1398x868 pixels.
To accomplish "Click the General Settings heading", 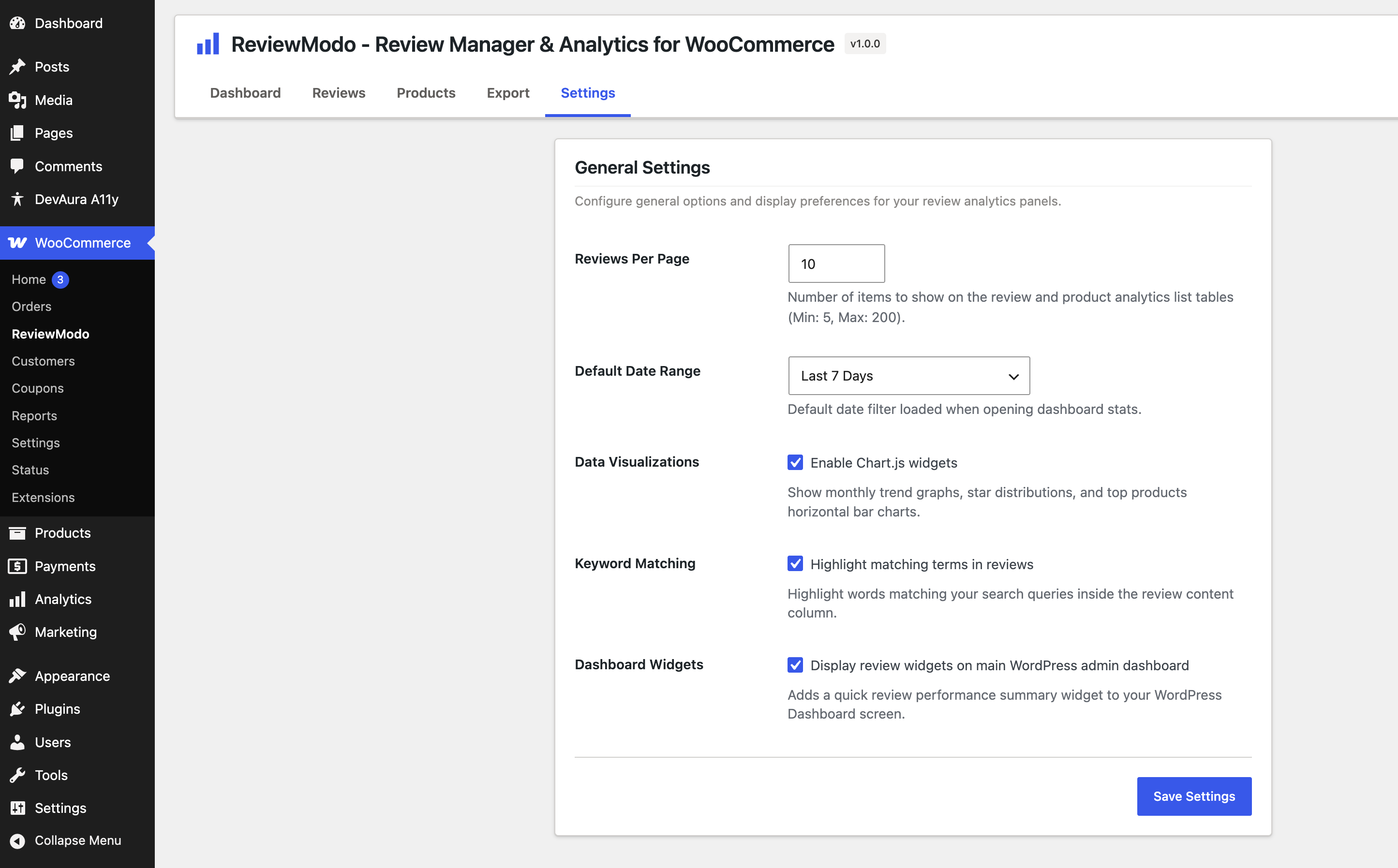I will point(642,167).
